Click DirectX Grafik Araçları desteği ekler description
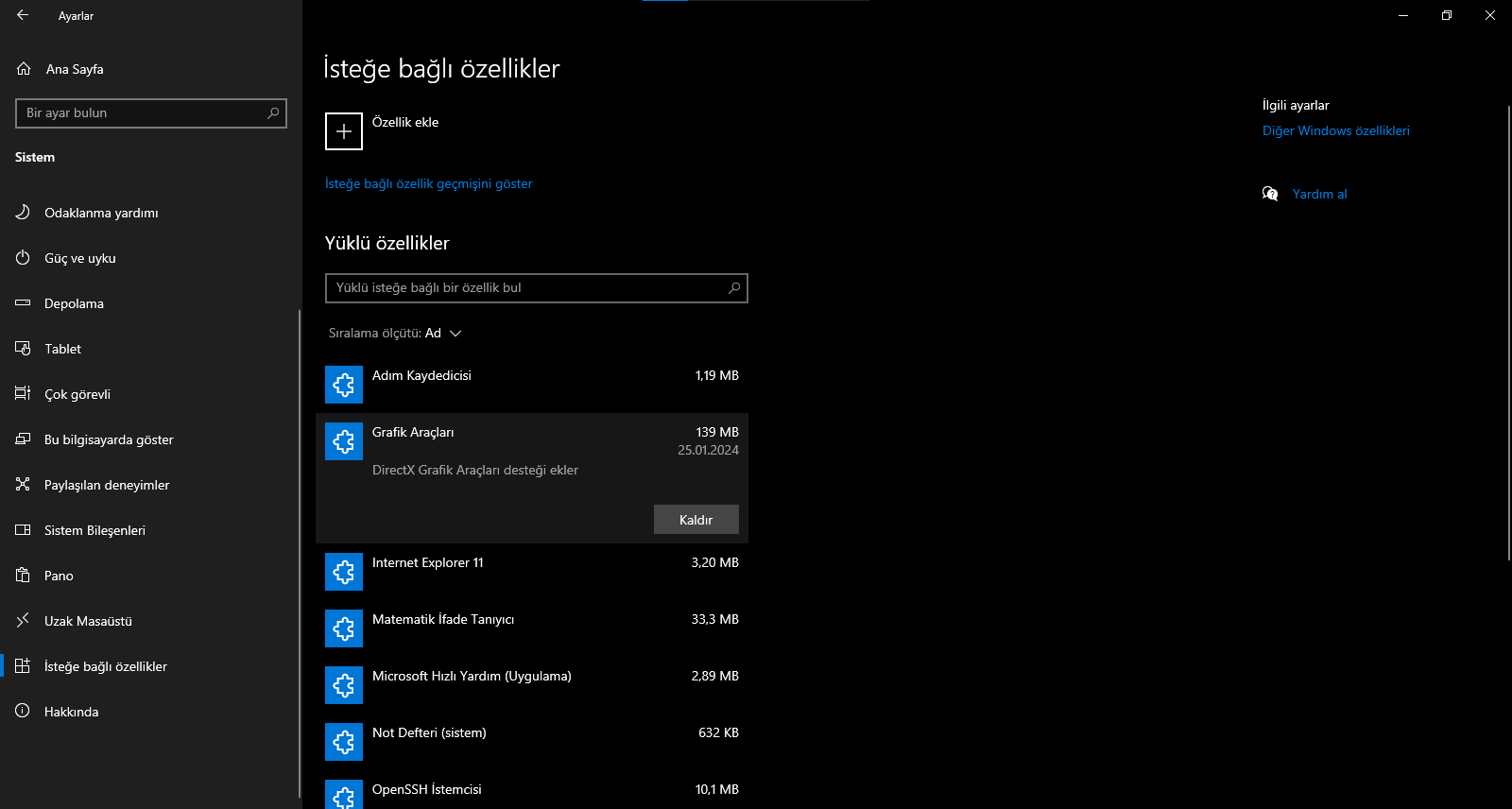 click(475, 470)
